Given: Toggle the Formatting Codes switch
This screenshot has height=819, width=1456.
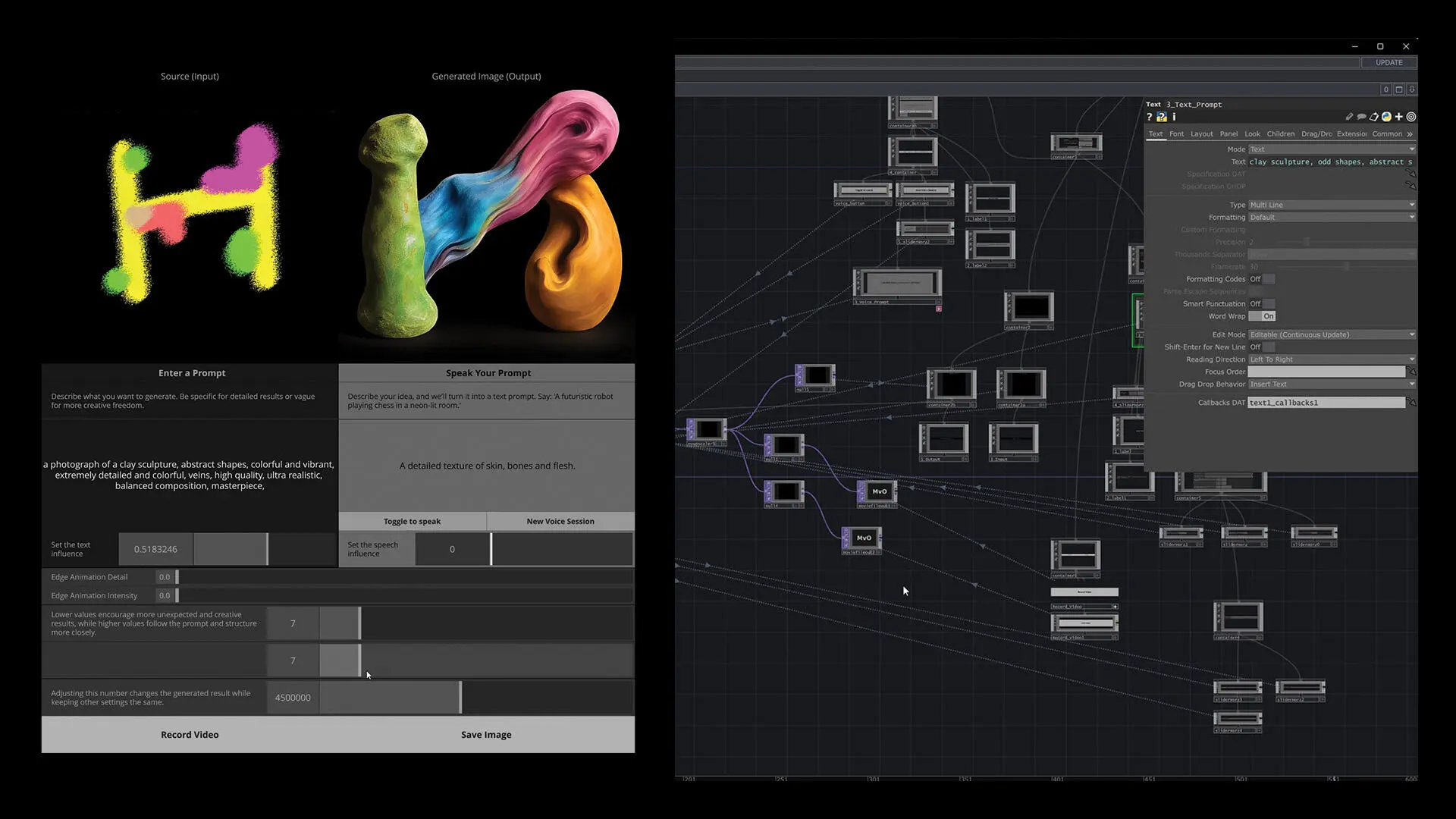Looking at the screenshot, I should coord(1263,279).
